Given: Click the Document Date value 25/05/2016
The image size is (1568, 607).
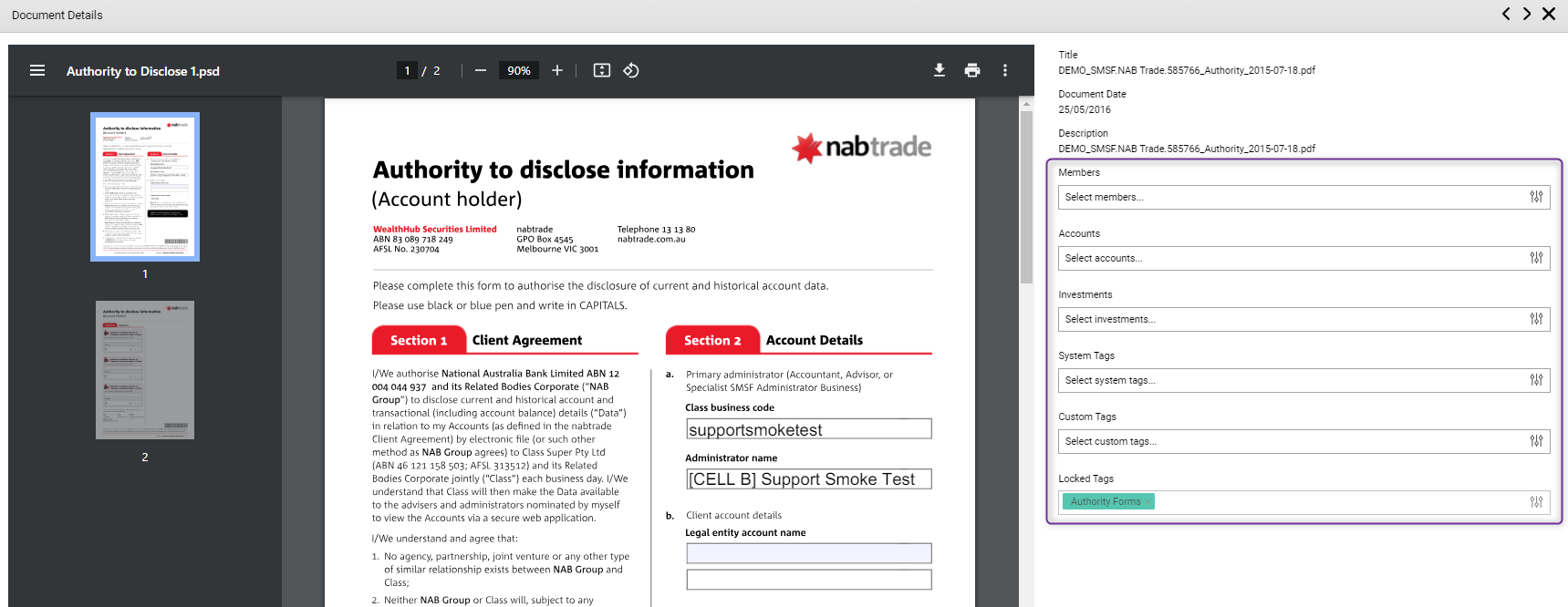Looking at the screenshot, I should point(1085,109).
